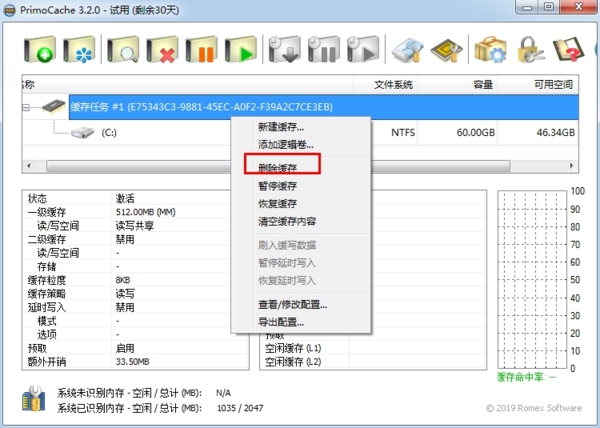Click the cache hit rate chart
This screenshot has width=600, height=428.
(x=532, y=280)
